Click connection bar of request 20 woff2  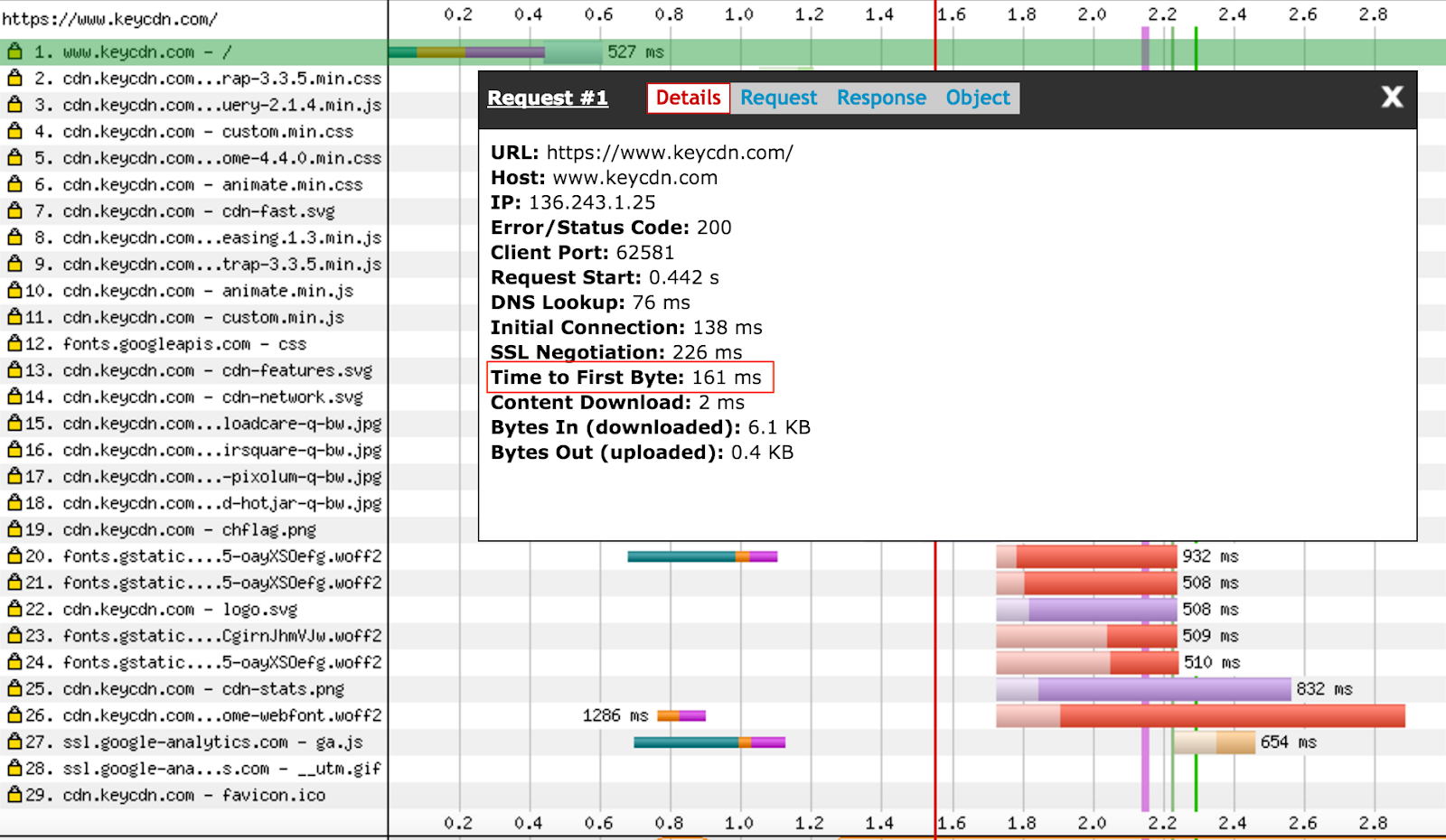pyautogui.click(x=702, y=556)
